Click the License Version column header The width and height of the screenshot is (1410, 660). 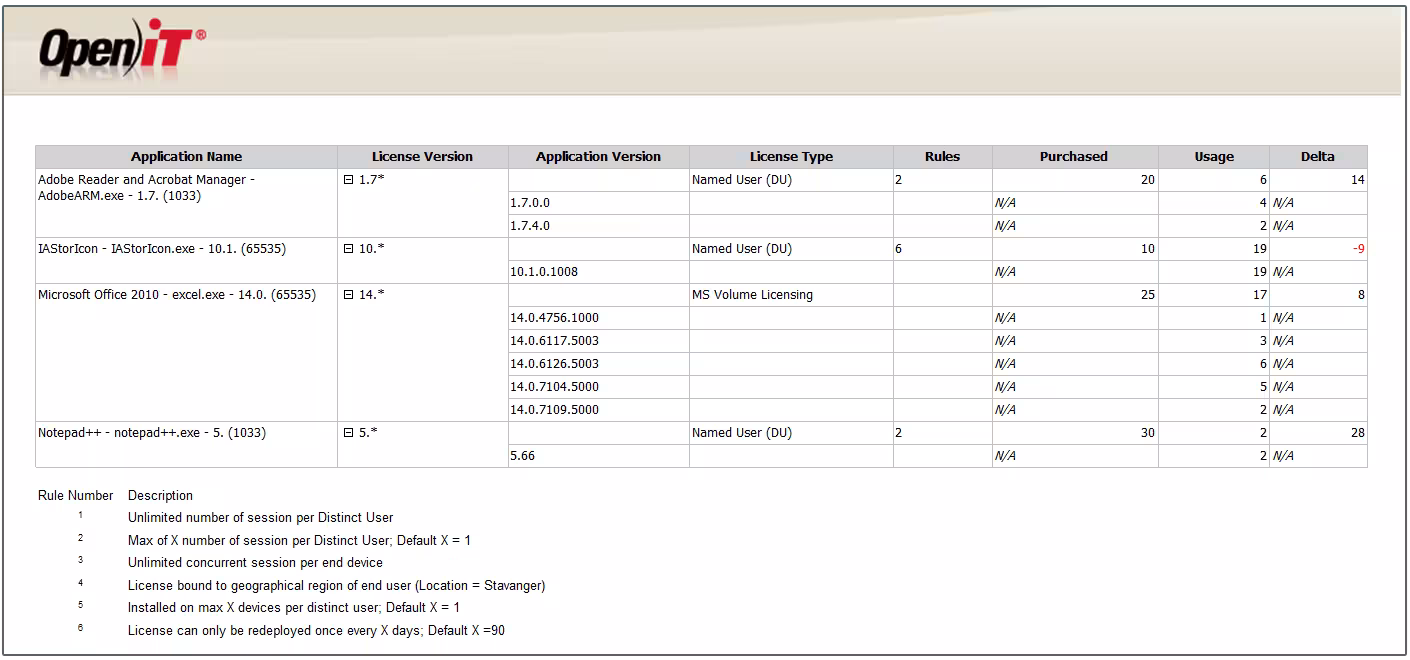pos(422,157)
